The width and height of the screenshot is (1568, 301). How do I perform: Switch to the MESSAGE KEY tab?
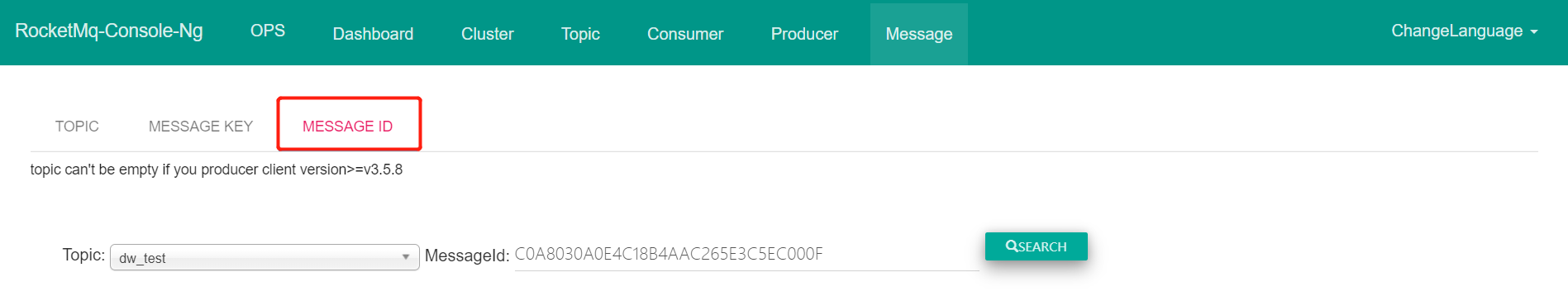pos(201,126)
